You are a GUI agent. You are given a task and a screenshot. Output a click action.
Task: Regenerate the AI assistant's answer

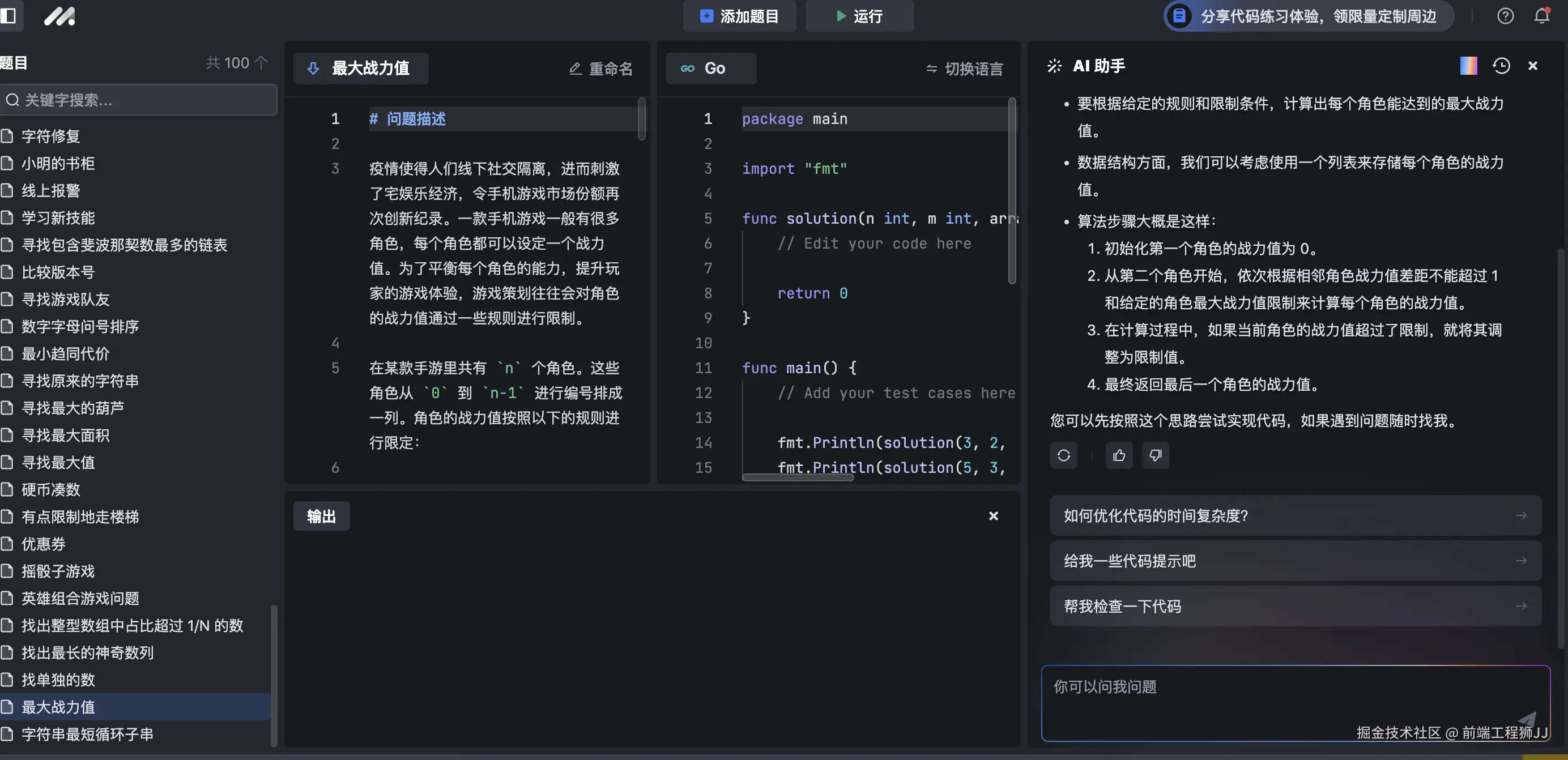1063,455
